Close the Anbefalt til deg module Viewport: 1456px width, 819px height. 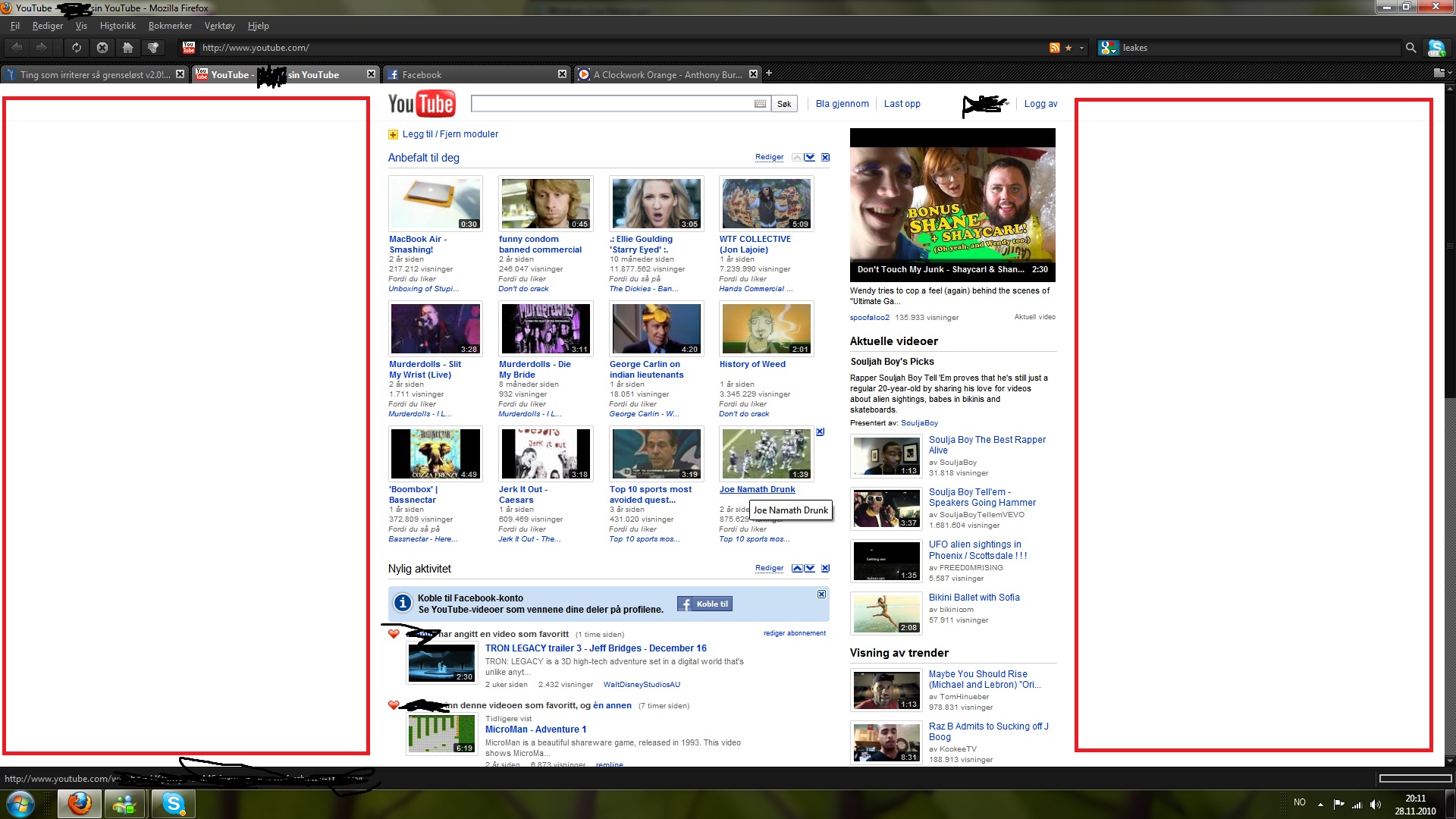(826, 158)
